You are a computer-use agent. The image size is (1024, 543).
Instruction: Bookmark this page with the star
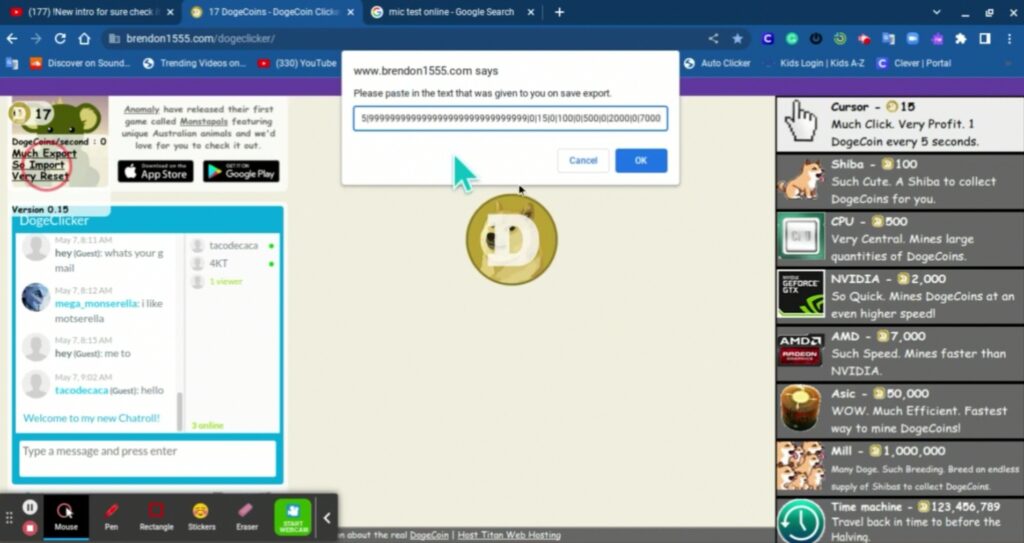(737, 39)
